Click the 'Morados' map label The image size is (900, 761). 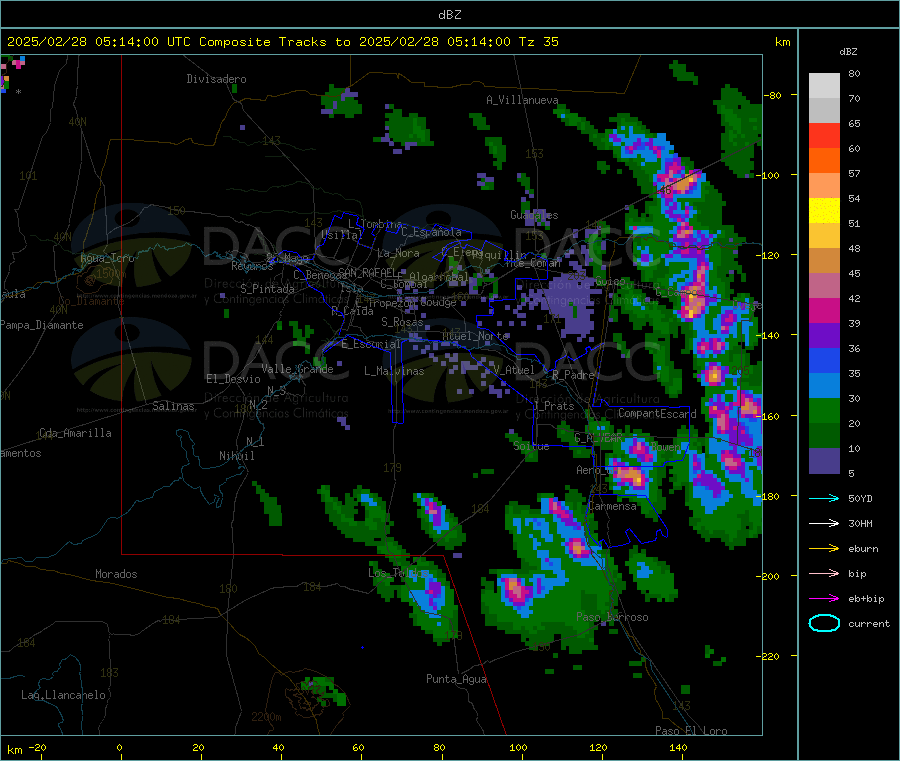coord(116,574)
